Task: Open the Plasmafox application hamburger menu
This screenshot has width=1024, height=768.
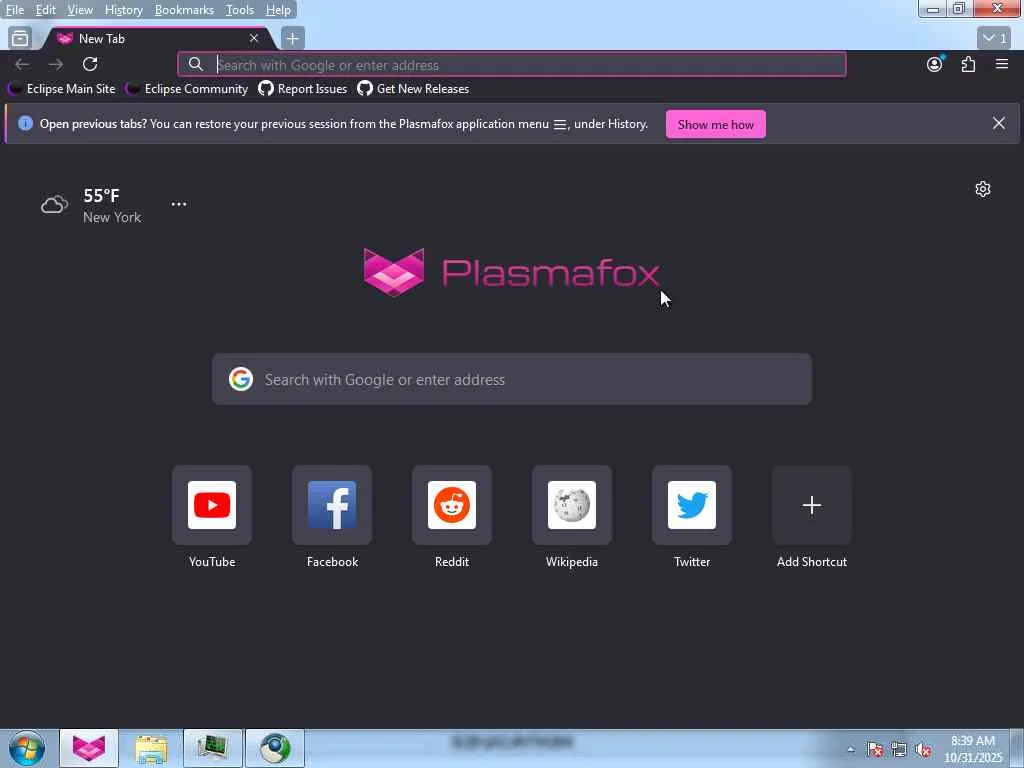Action: [1002, 64]
